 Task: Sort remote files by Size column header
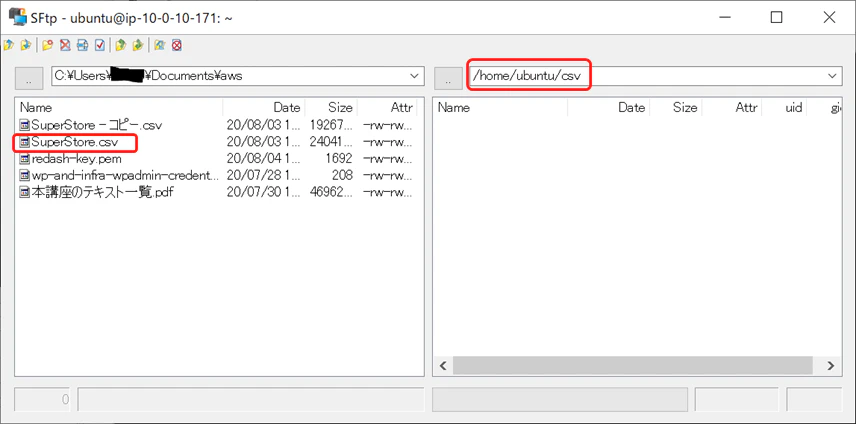point(676,108)
